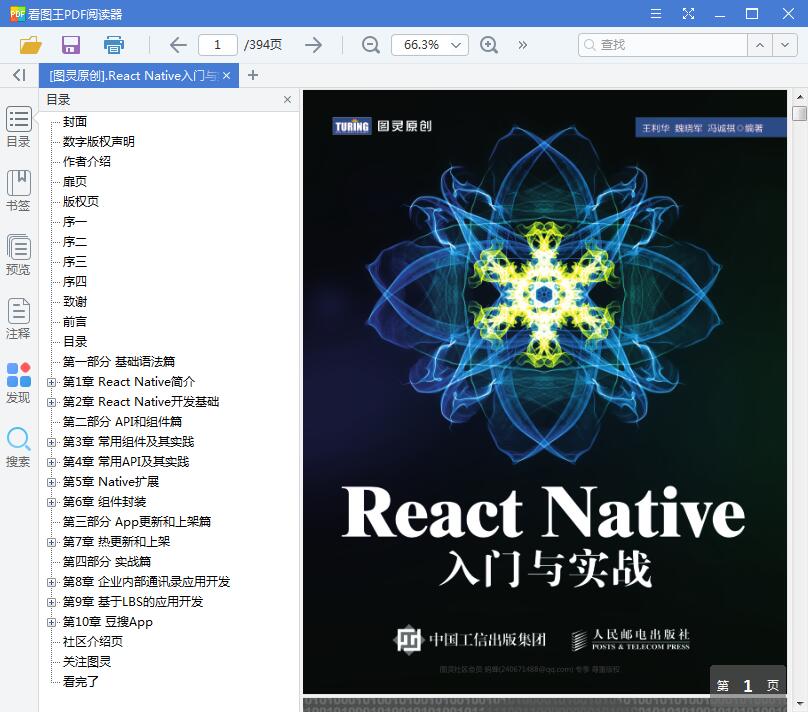Open the 预览 thumbnail preview panel
808x712 pixels.
(x=18, y=252)
